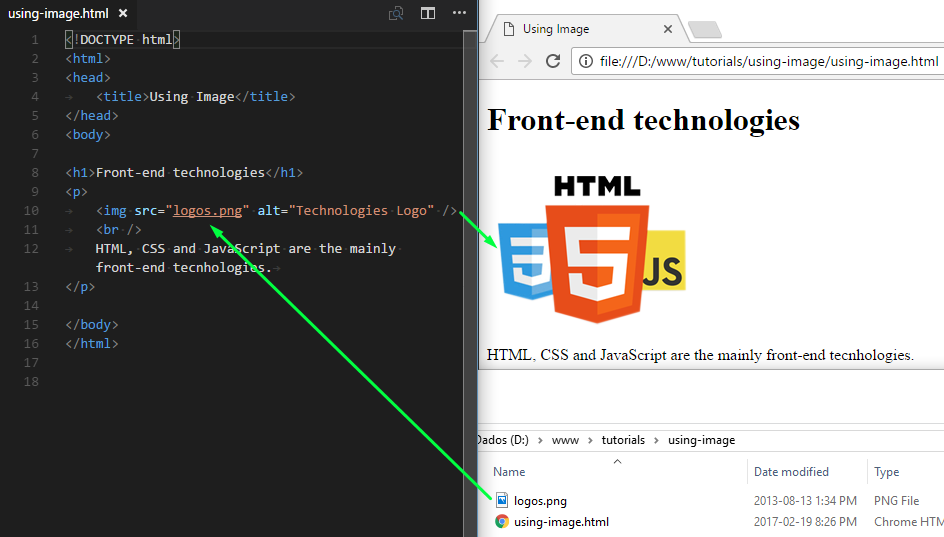This screenshot has width=944, height=537.
Task: Sort by Date modified column header
Action: click(791, 472)
